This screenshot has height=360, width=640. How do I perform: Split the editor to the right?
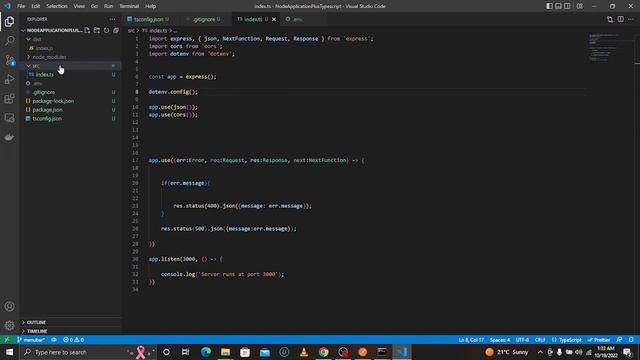tap(620, 19)
